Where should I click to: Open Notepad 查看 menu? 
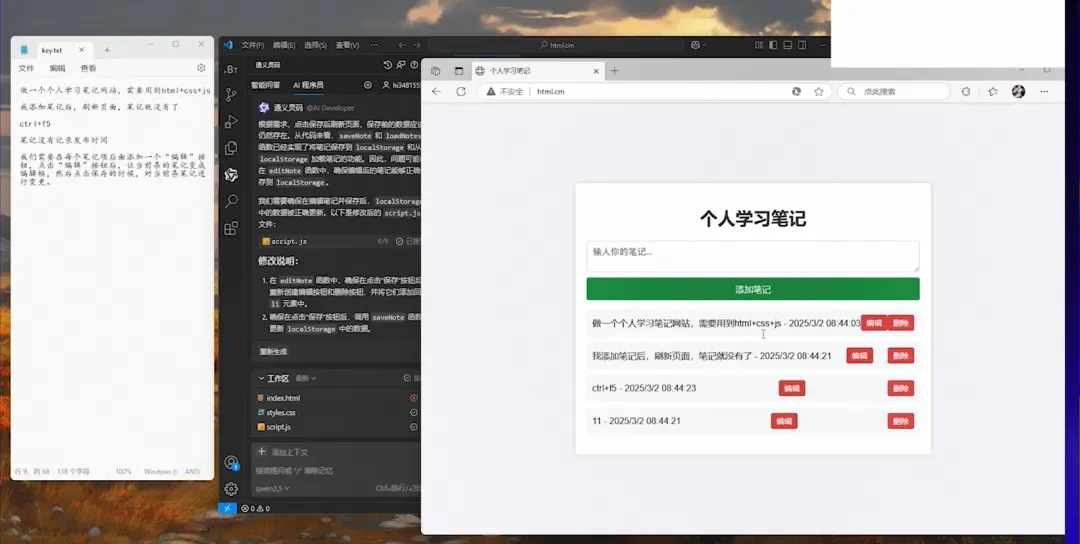coord(88,68)
